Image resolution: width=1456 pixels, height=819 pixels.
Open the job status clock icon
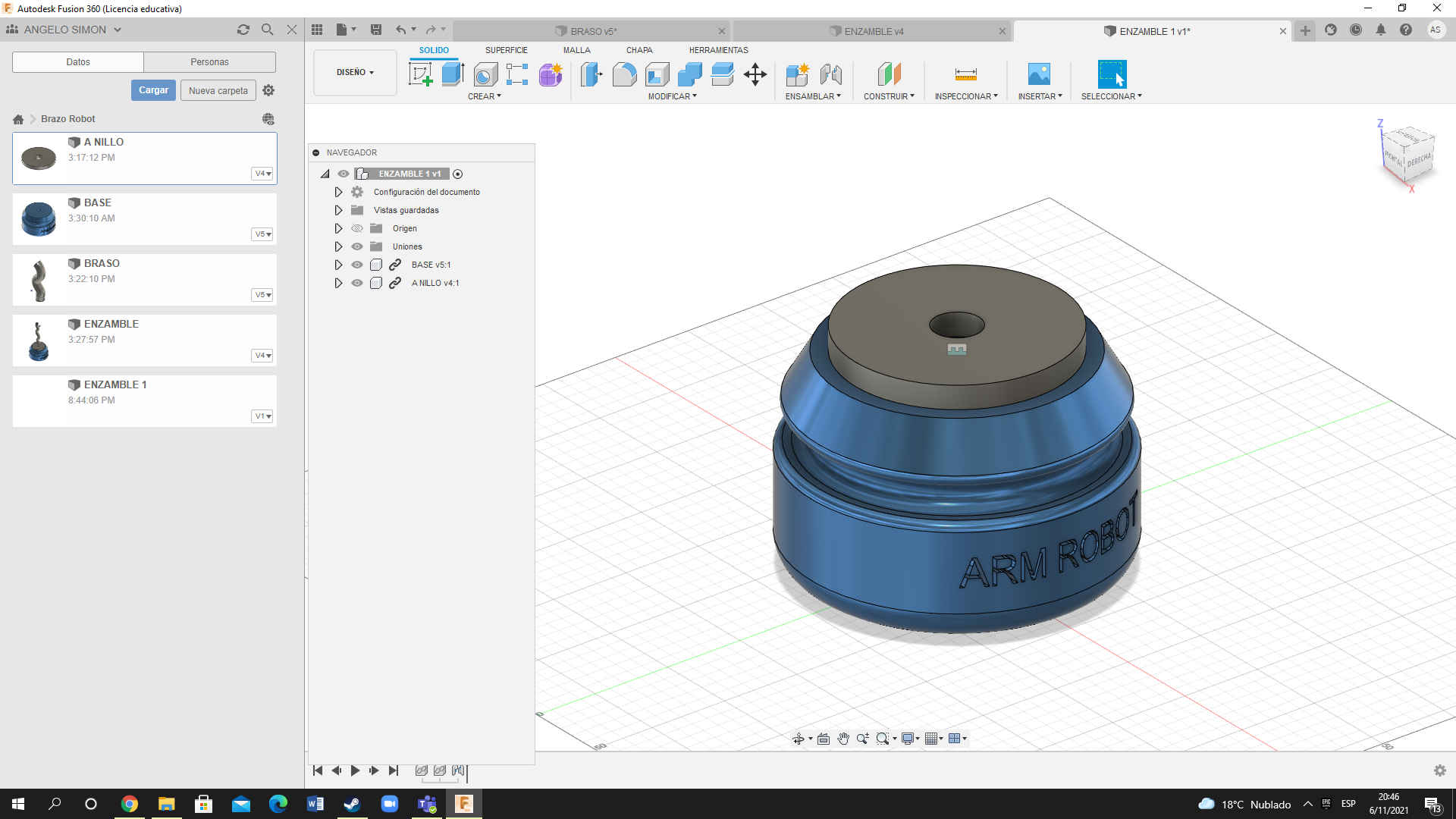[1356, 30]
